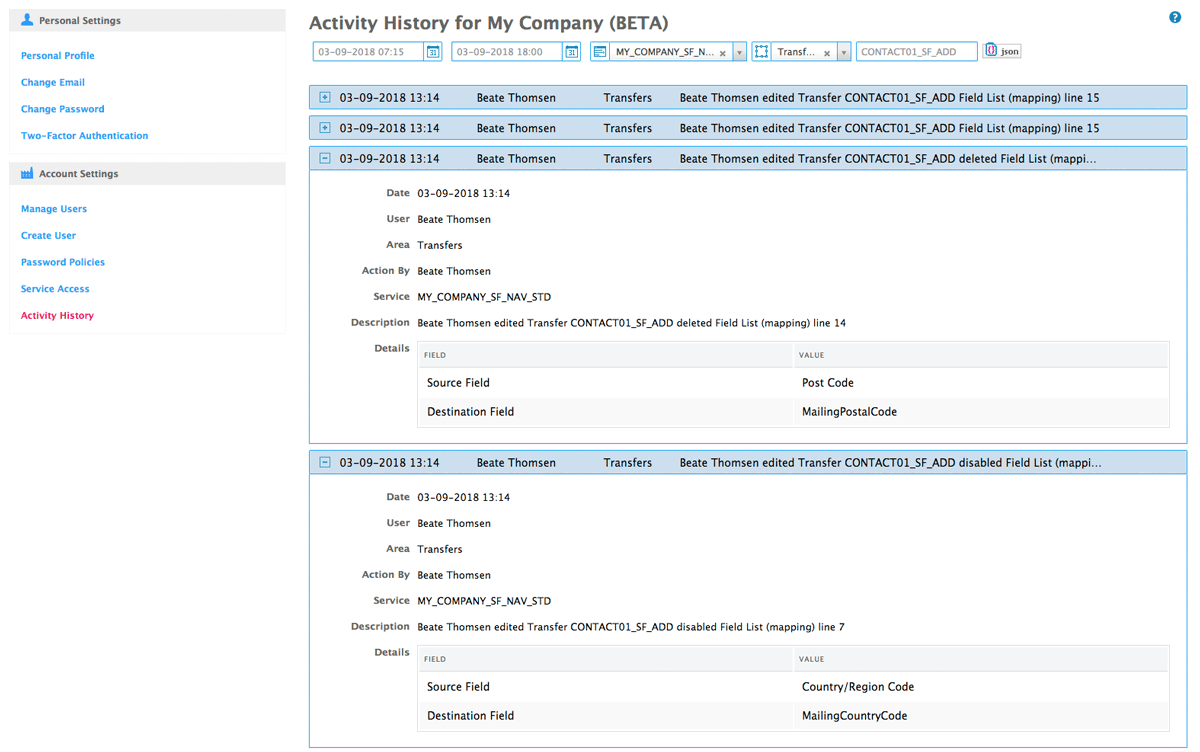Click the Personal Settings section header
1200x752 pixels.
[147, 20]
